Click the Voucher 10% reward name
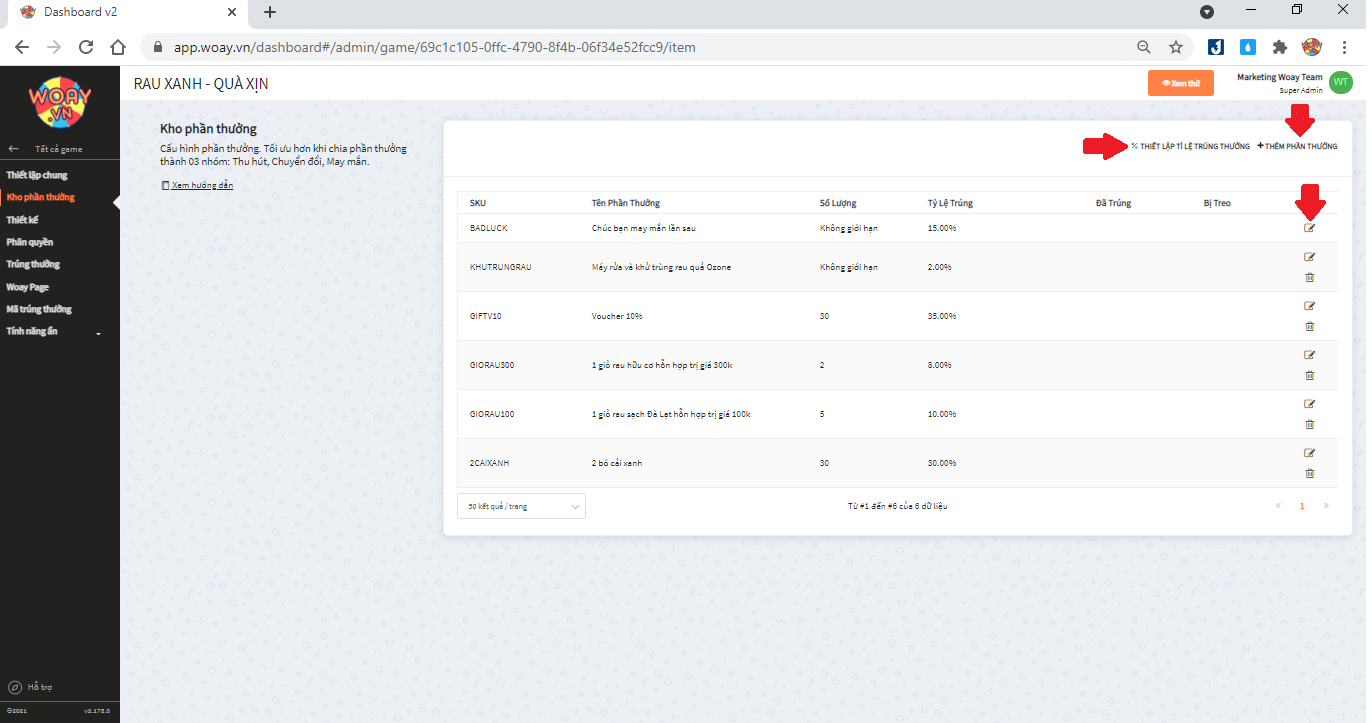Viewport: 1372px width, 723px height. (x=617, y=316)
